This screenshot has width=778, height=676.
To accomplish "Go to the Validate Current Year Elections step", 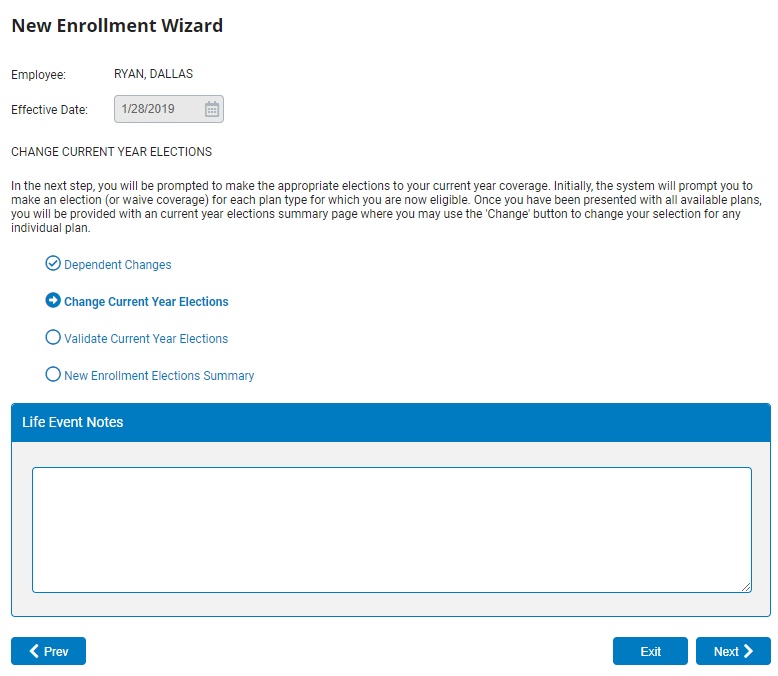I will click(146, 339).
